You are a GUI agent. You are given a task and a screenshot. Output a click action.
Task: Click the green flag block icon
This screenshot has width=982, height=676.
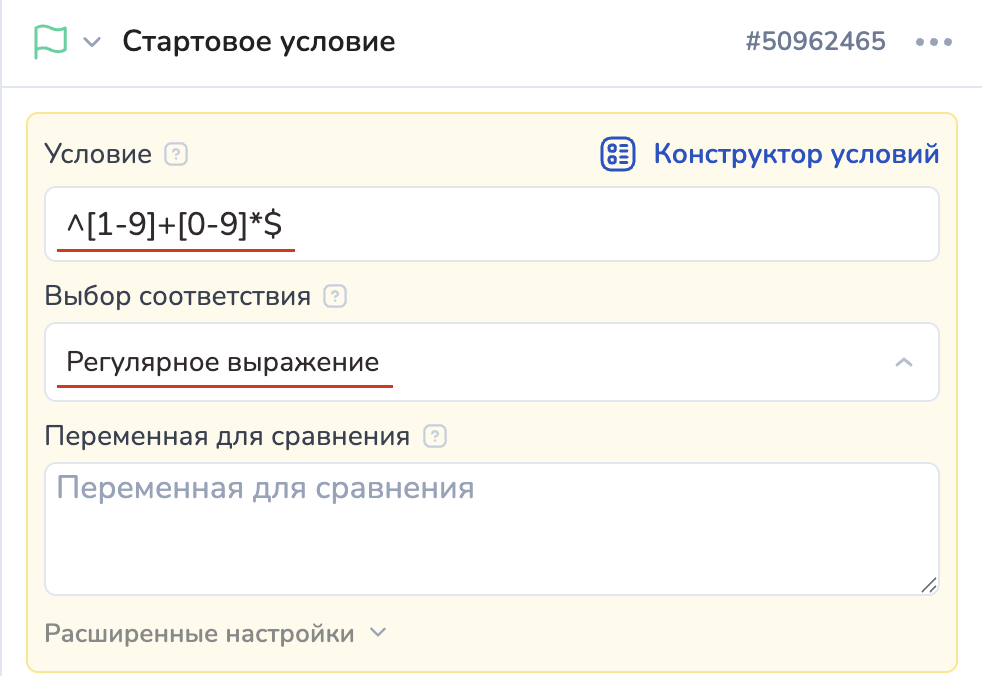[x=49, y=42]
